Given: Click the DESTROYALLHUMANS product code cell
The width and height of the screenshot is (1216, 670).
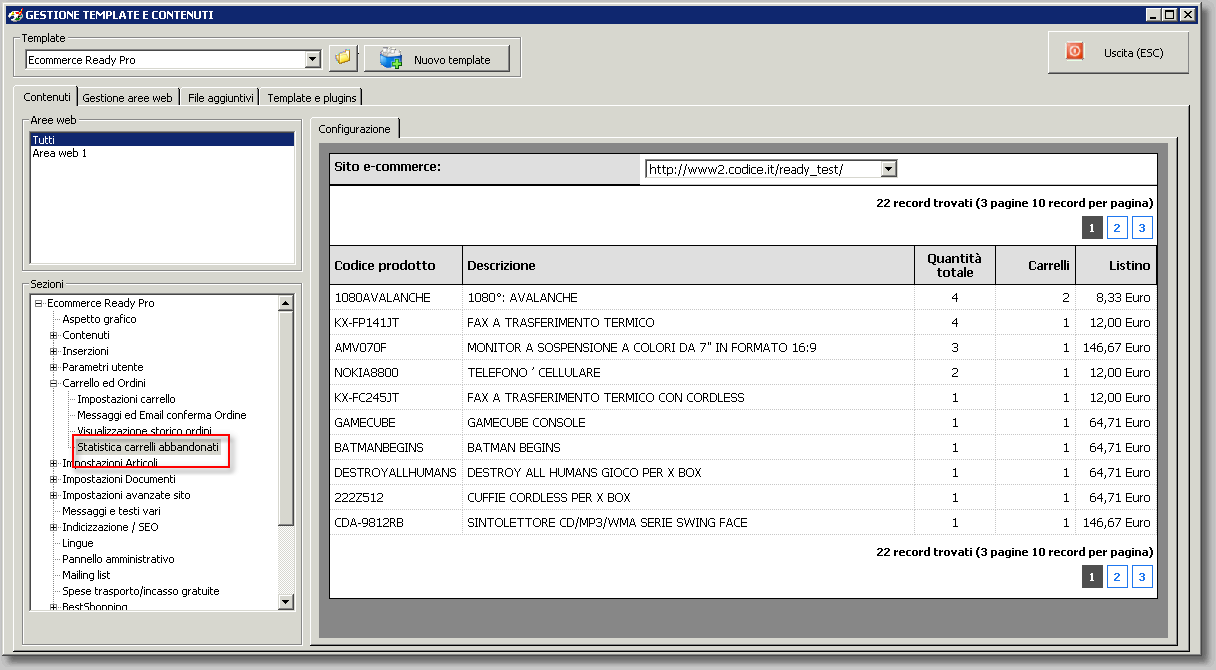Looking at the screenshot, I should (396, 472).
